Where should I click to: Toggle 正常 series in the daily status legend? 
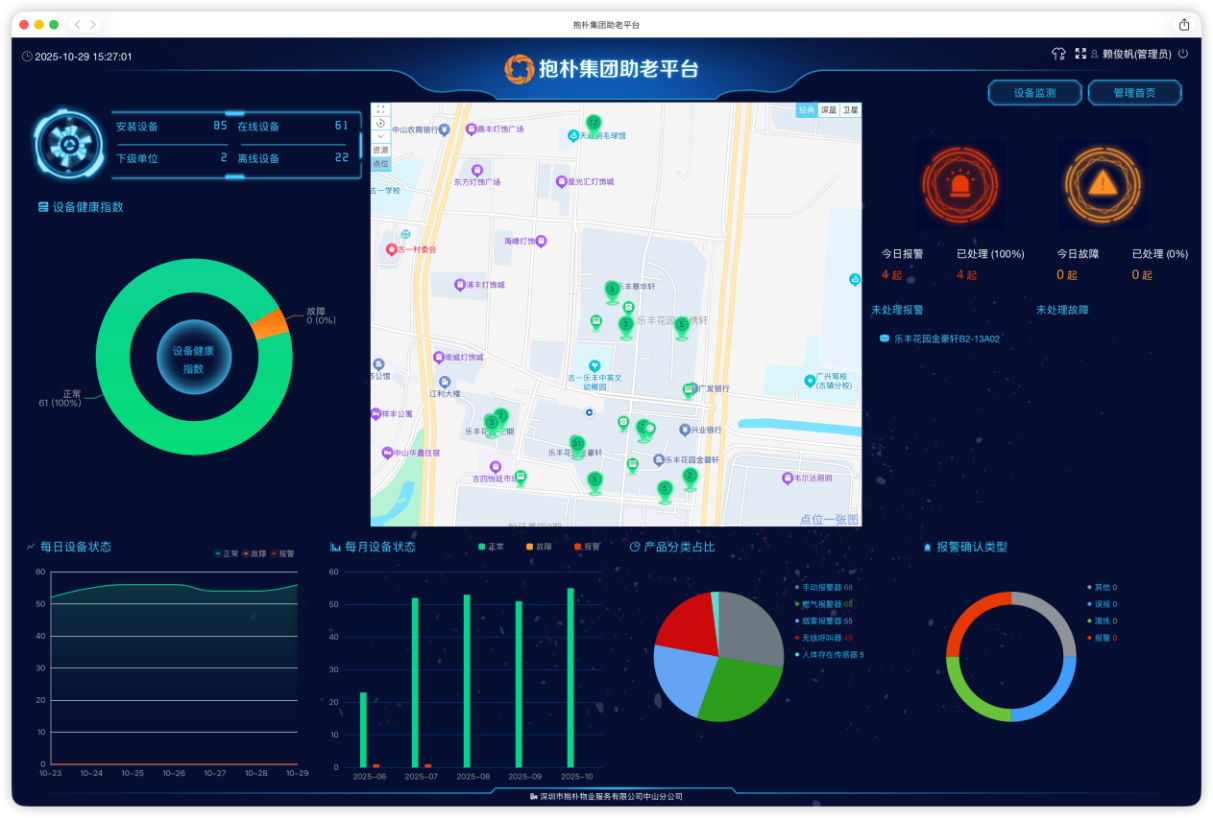(226, 553)
